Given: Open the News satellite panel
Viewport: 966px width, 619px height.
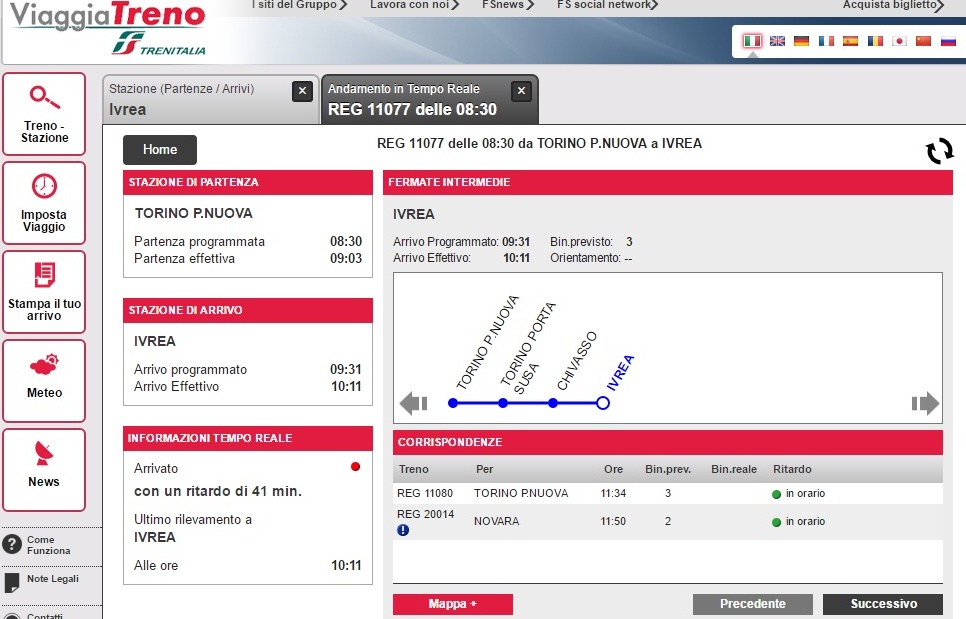Looking at the screenshot, I should click(x=44, y=470).
